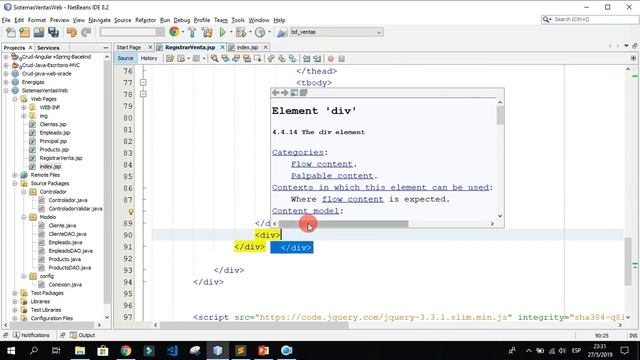Open the Output window from status bar
This screenshot has width=640, height=360.
[x=82, y=335]
